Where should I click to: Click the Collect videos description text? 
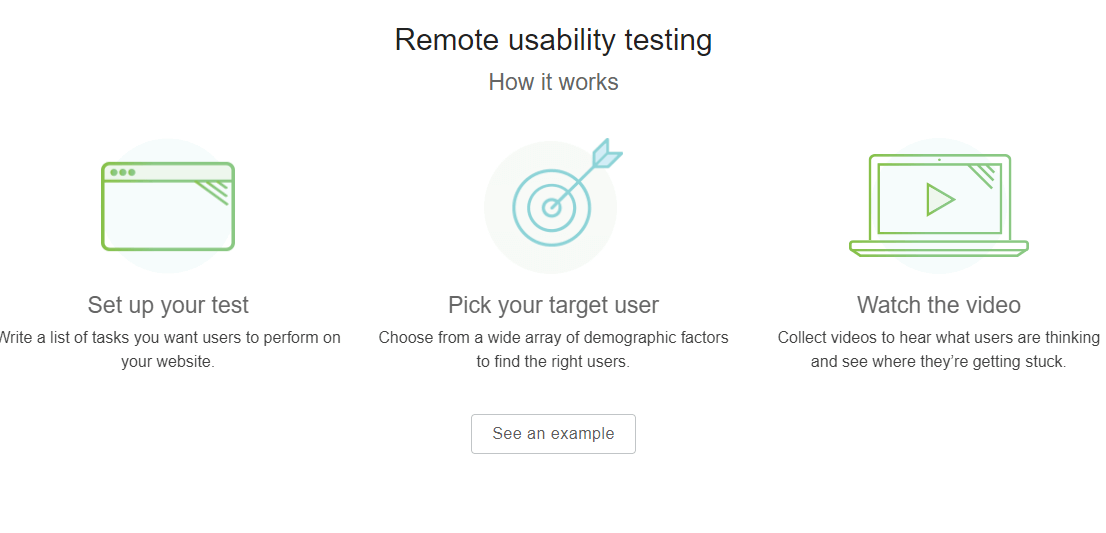coord(939,350)
